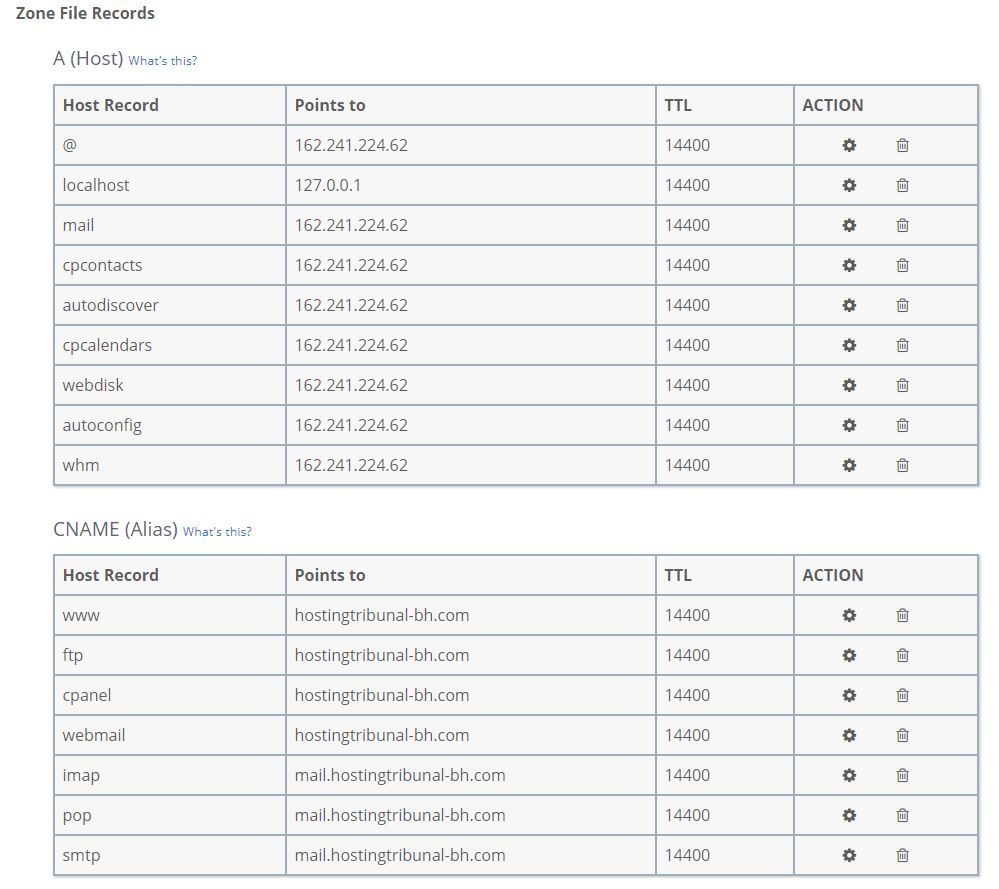This screenshot has height=889, width=999.
Task: Open "What's this?" link next to CNAME (Alias)
Action: [217, 531]
